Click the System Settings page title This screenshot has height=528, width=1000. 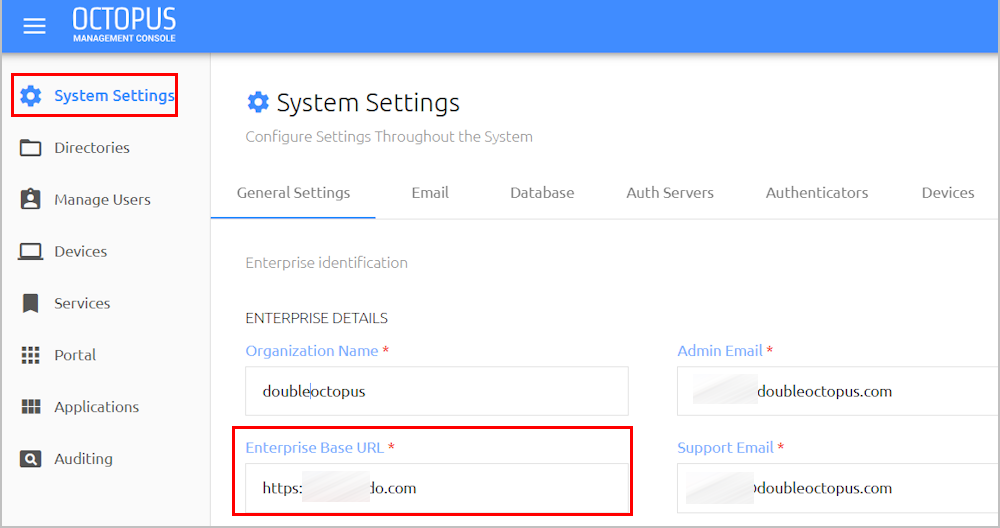point(368,103)
